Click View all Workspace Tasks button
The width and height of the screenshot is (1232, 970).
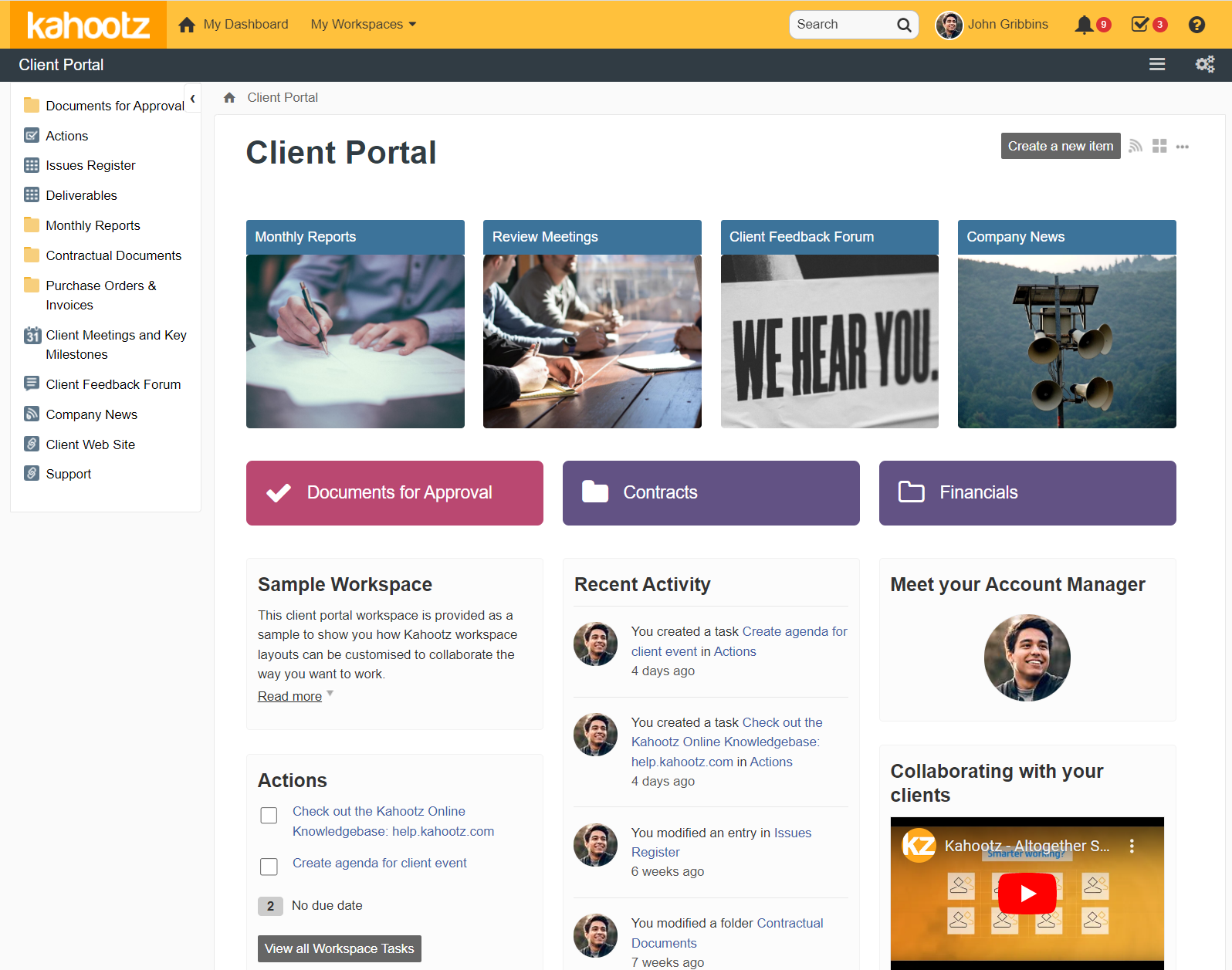point(339,948)
